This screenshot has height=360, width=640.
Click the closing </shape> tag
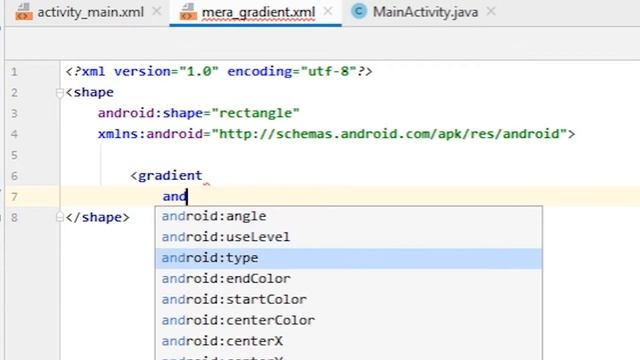(x=97, y=217)
